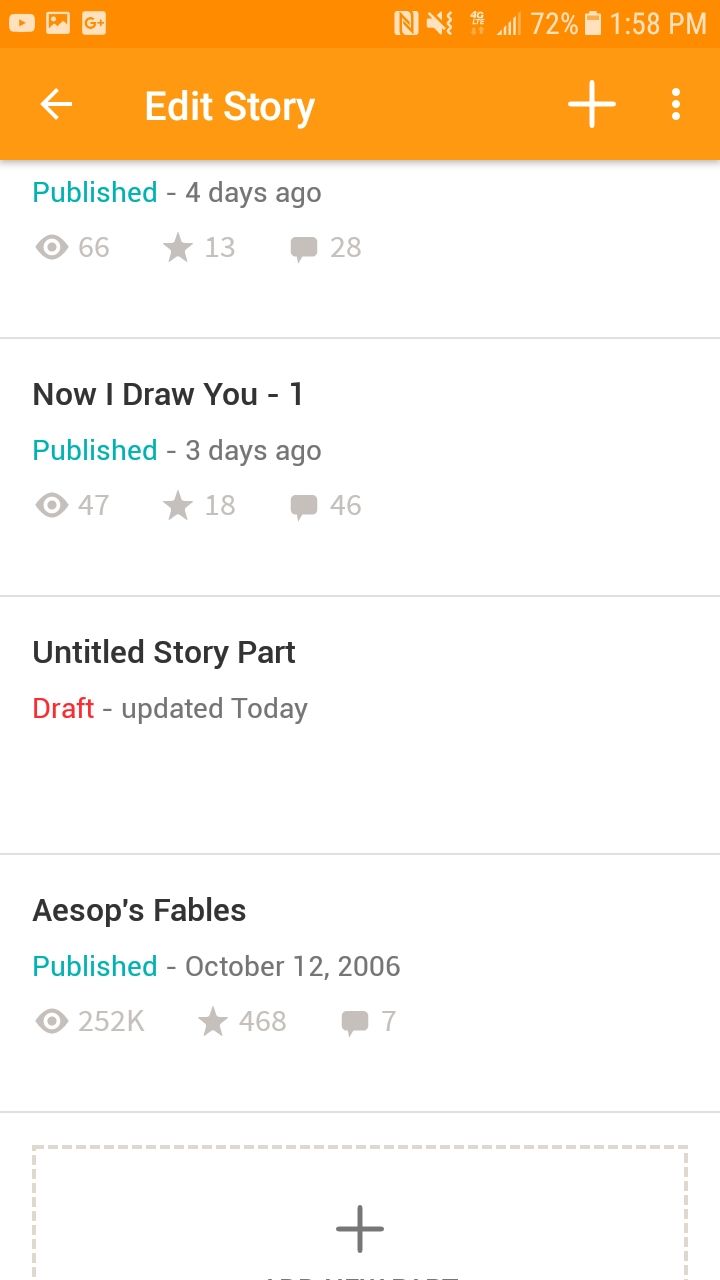Screen dimensions: 720x1280
Task: Open the Now I Draw You - 1 part
Action: (x=360, y=467)
